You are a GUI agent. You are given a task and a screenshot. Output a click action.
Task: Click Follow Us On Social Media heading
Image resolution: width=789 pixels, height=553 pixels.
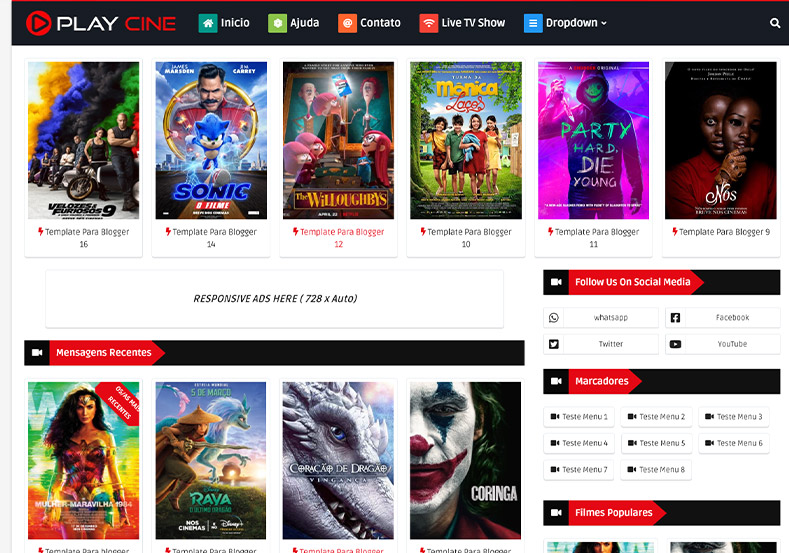[x=633, y=282]
